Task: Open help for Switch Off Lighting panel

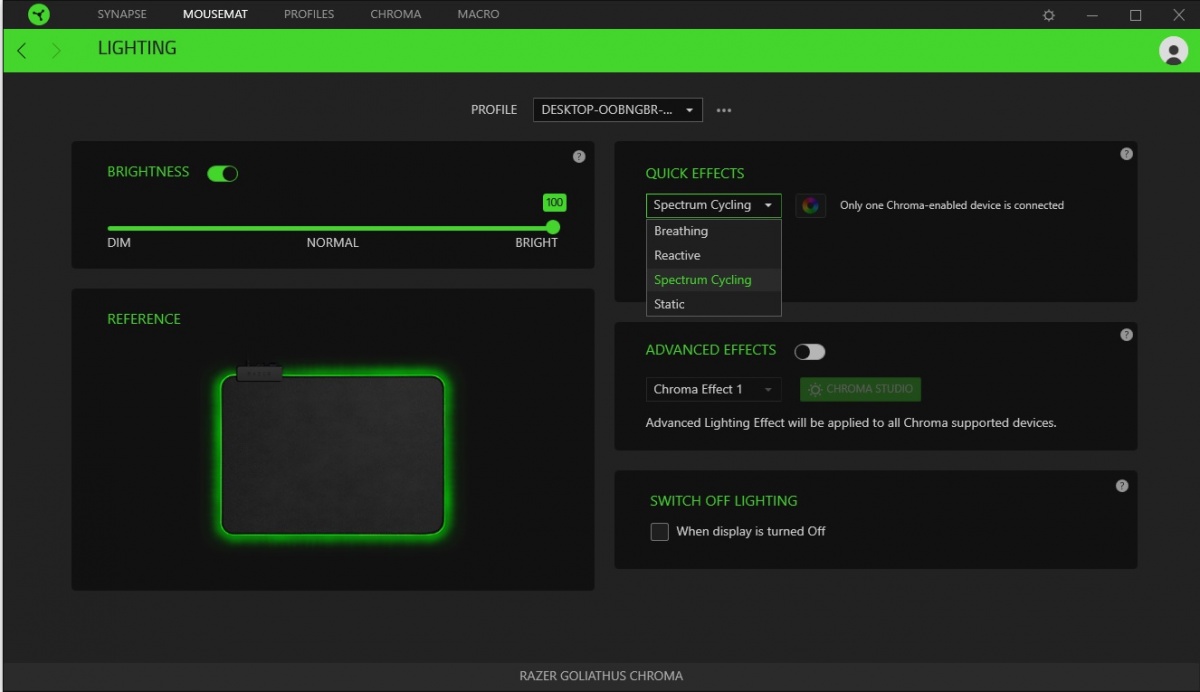Action: (x=1122, y=485)
